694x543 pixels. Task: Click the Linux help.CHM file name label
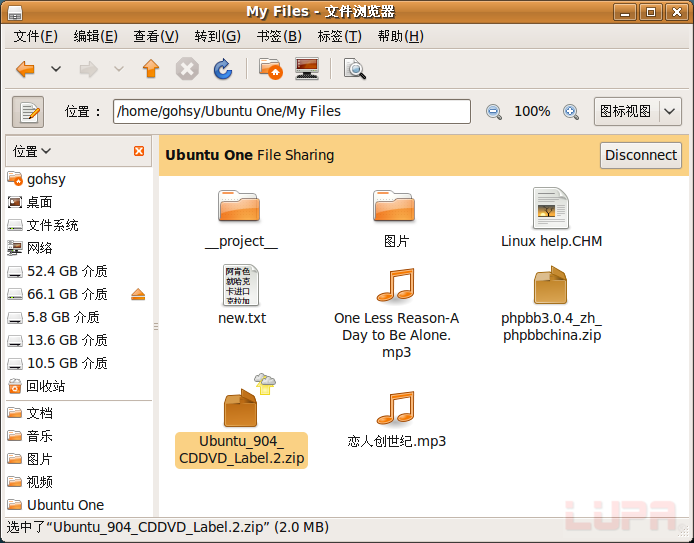(x=551, y=241)
